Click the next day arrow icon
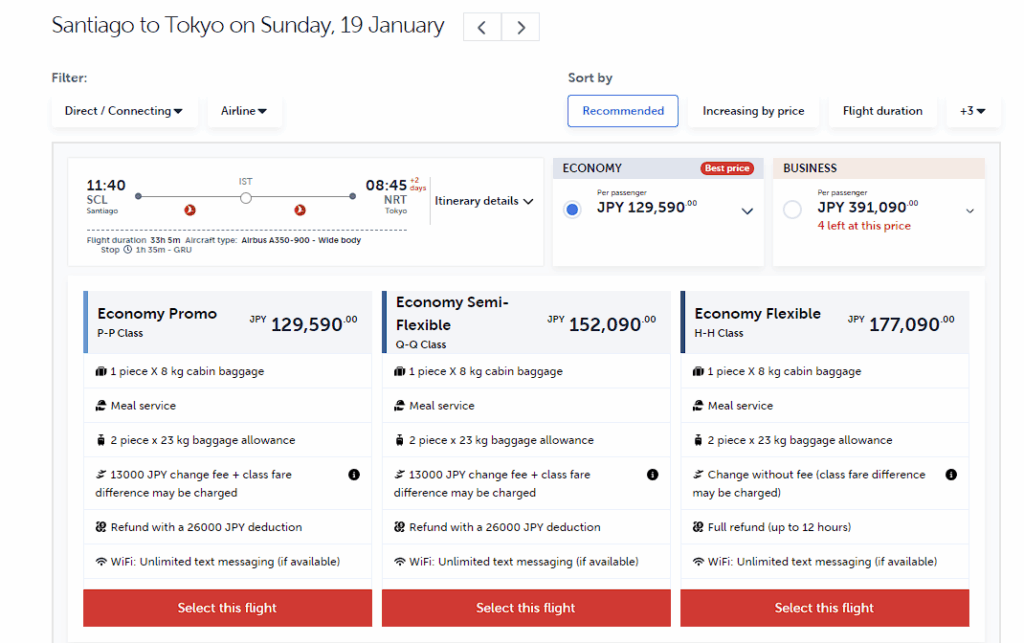Viewport: 1024px width, 643px height. pos(520,27)
